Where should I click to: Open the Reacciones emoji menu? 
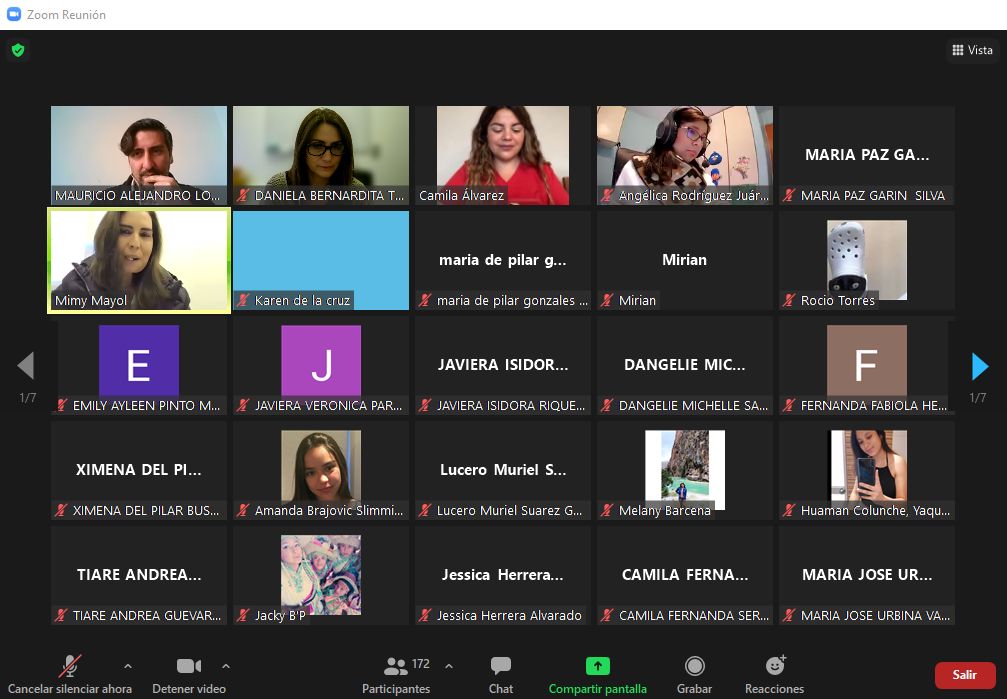(775, 667)
